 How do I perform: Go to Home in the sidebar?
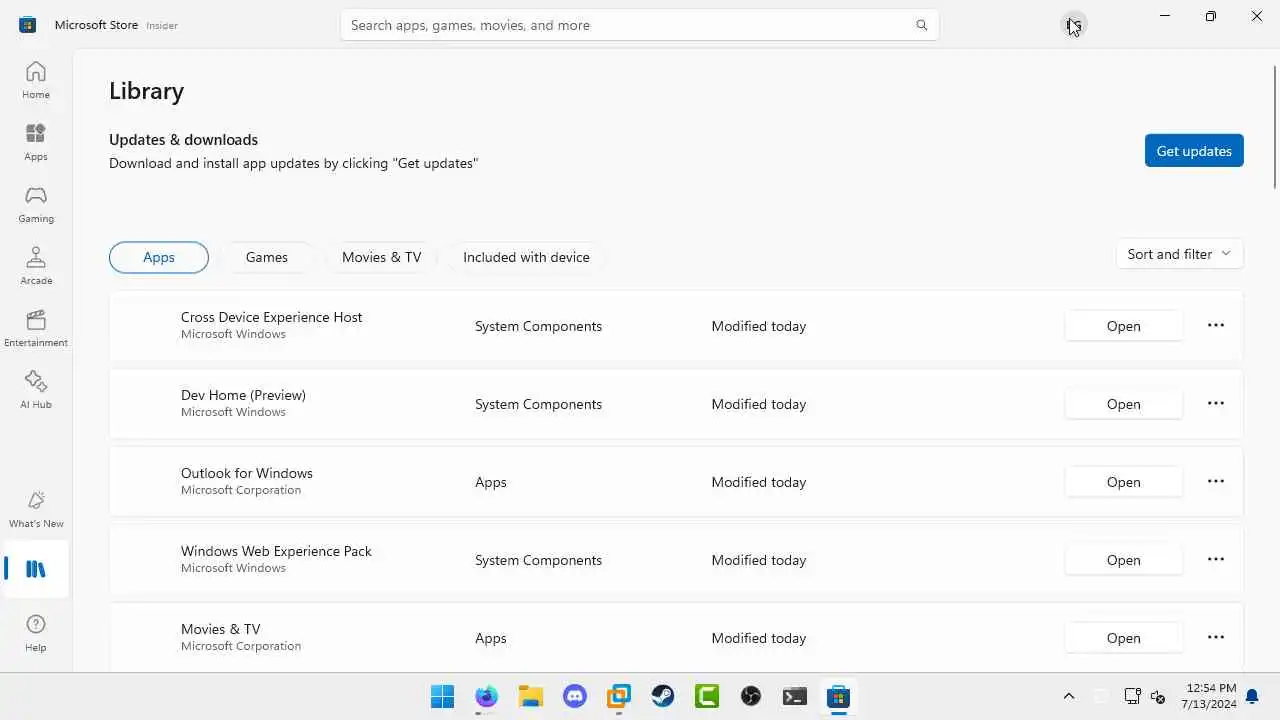pos(36,80)
